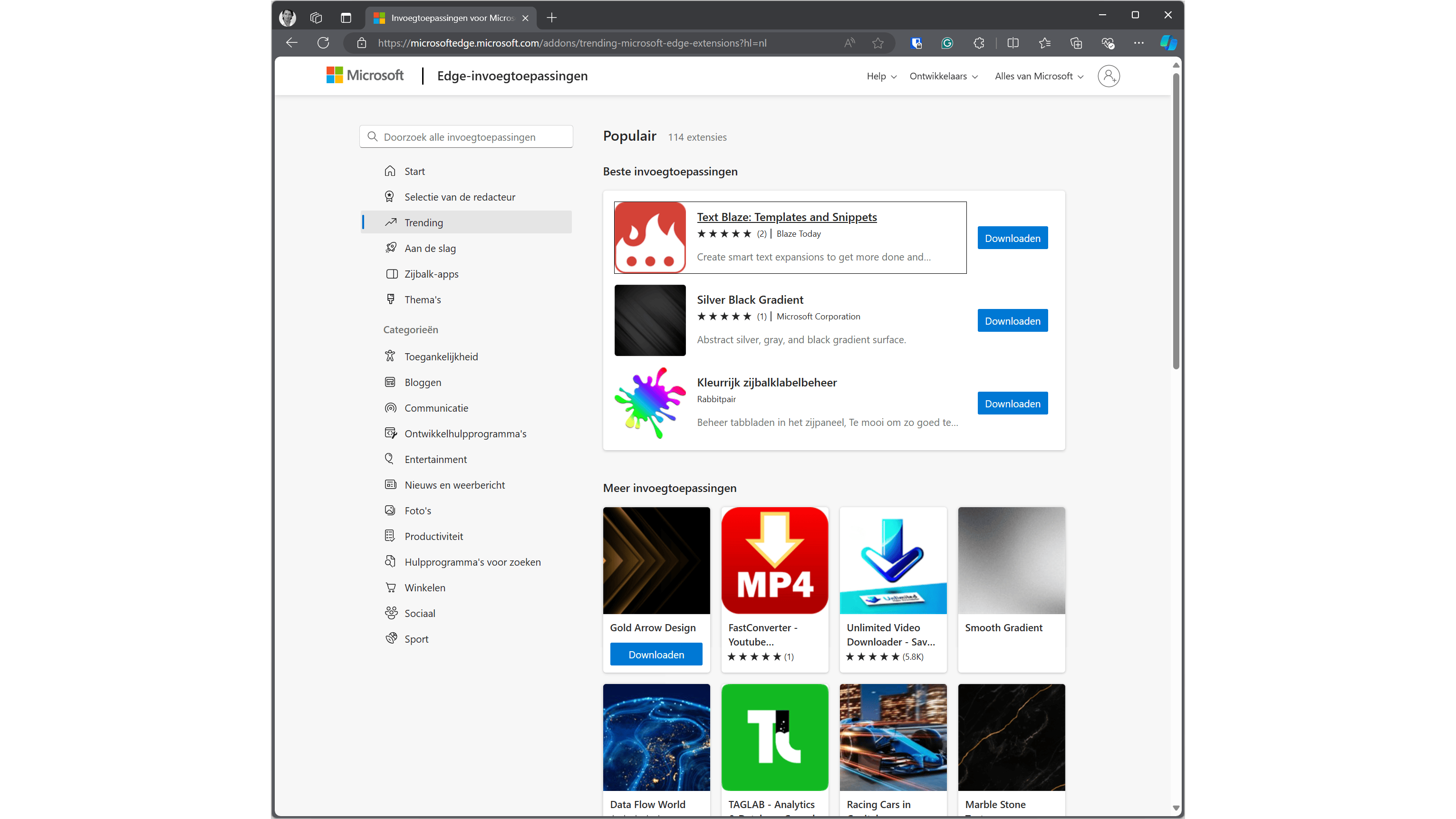
Task: Download the Silver Black Gradient theme
Action: coord(1012,320)
